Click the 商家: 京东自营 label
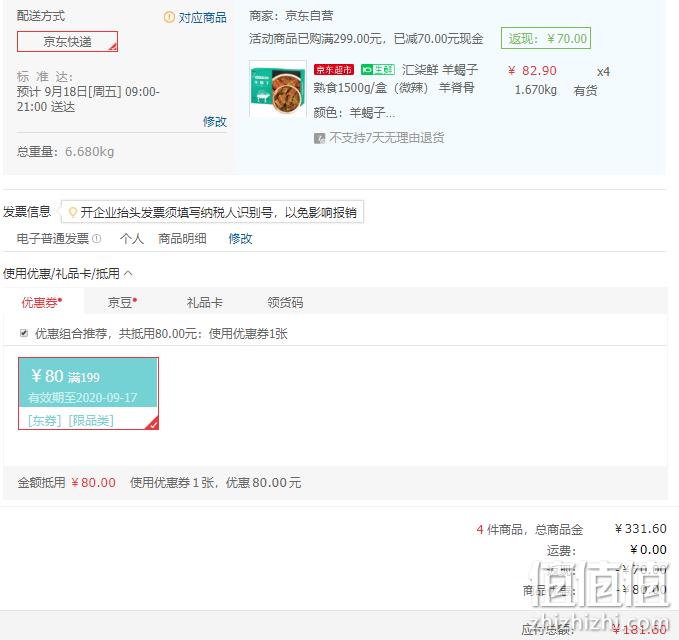 (291, 16)
